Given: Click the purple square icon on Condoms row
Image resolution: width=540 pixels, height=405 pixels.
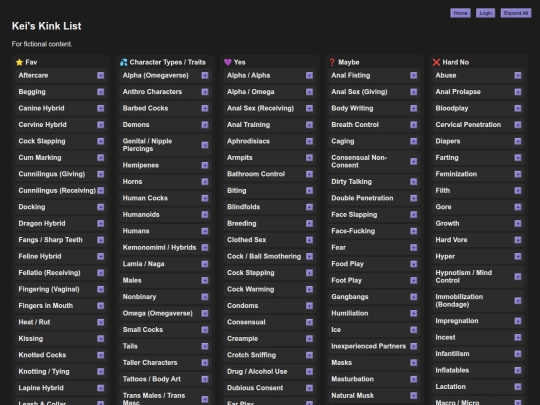Looking at the screenshot, I should pos(309,306).
